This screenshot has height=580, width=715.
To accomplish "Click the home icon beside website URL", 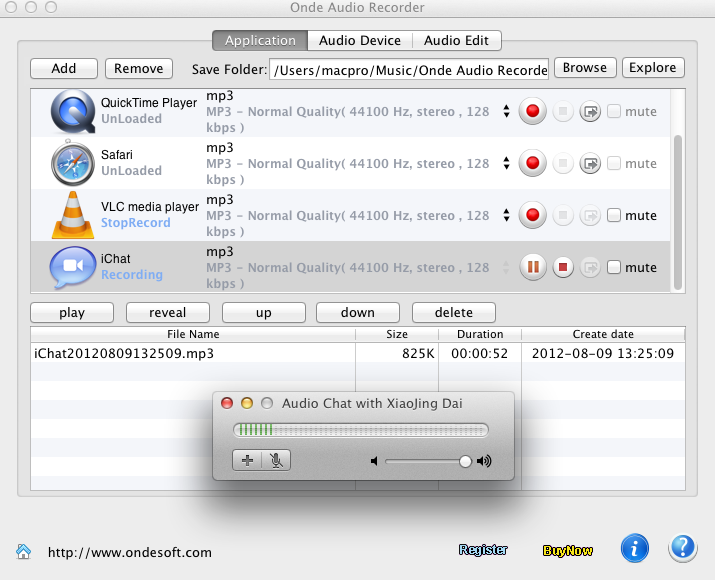I will coord(23,551).
